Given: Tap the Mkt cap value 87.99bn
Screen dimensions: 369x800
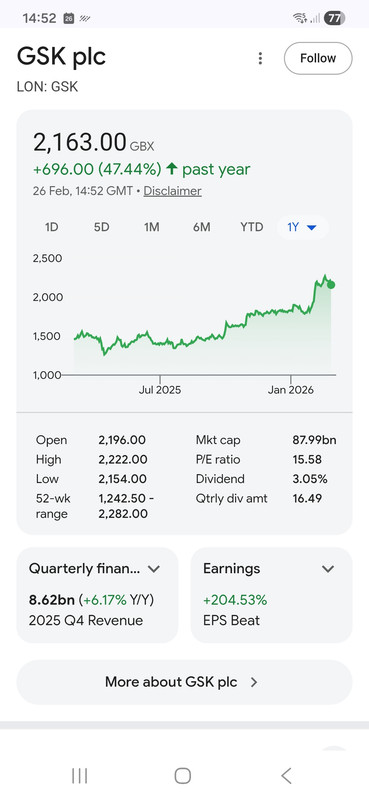Looking at the screenshot, I should (314, 440).
